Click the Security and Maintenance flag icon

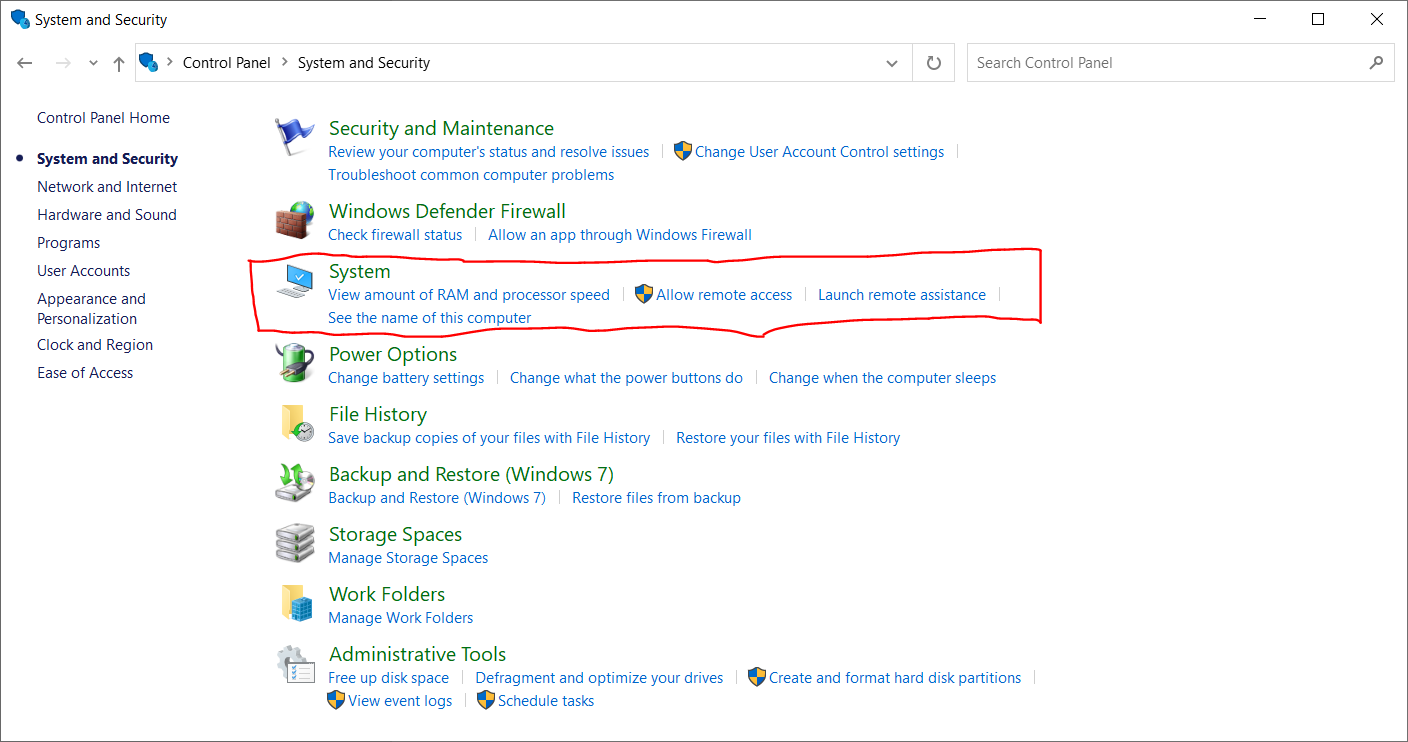[x=294, y=137]
